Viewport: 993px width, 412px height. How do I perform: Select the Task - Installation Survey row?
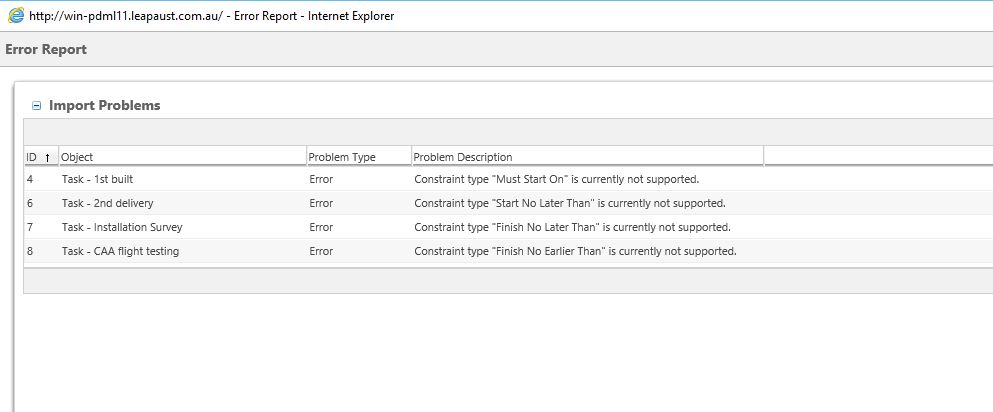point(122,227)
